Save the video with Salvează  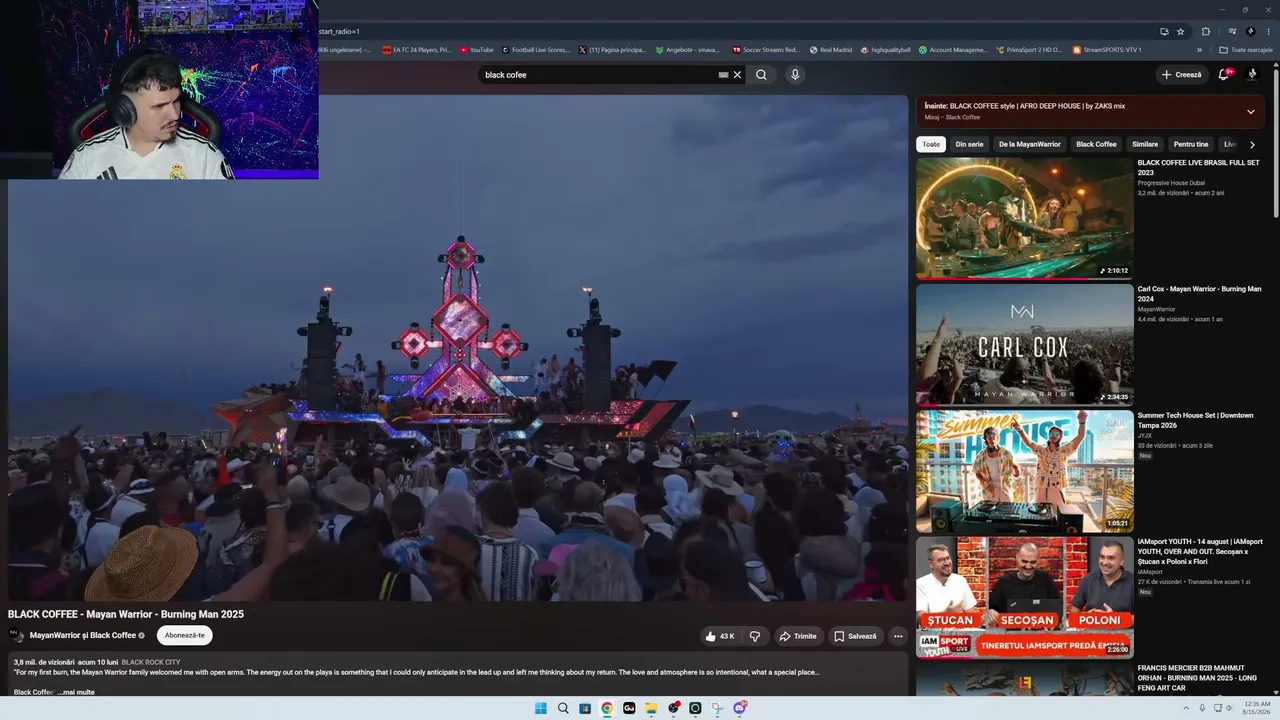(855, 636)
